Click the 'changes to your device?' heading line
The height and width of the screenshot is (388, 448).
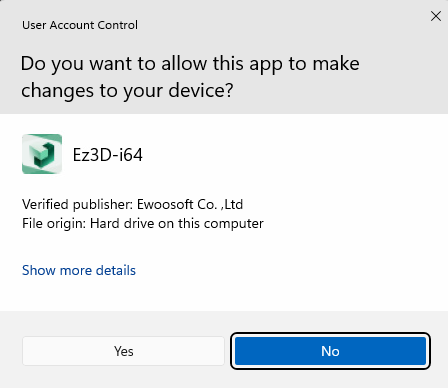point(127,91)
